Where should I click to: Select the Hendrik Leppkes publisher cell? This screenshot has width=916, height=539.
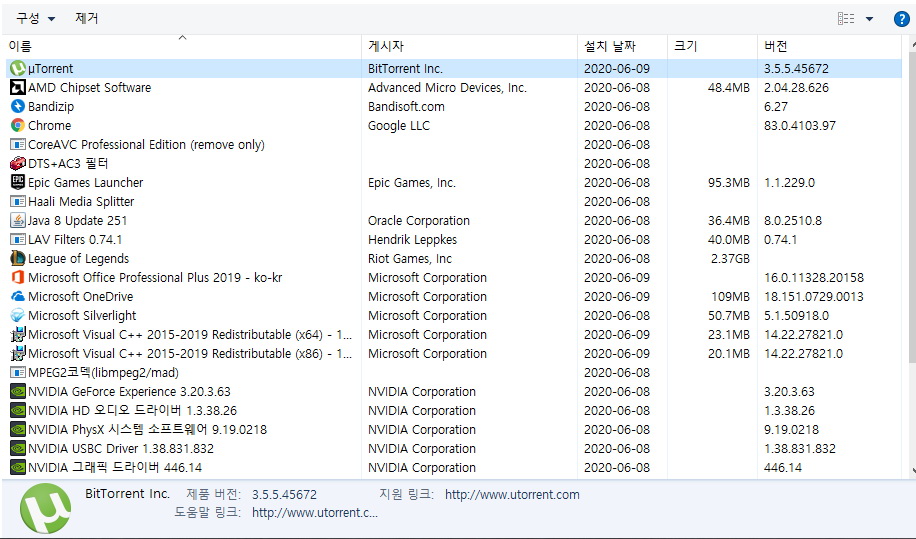412,239
